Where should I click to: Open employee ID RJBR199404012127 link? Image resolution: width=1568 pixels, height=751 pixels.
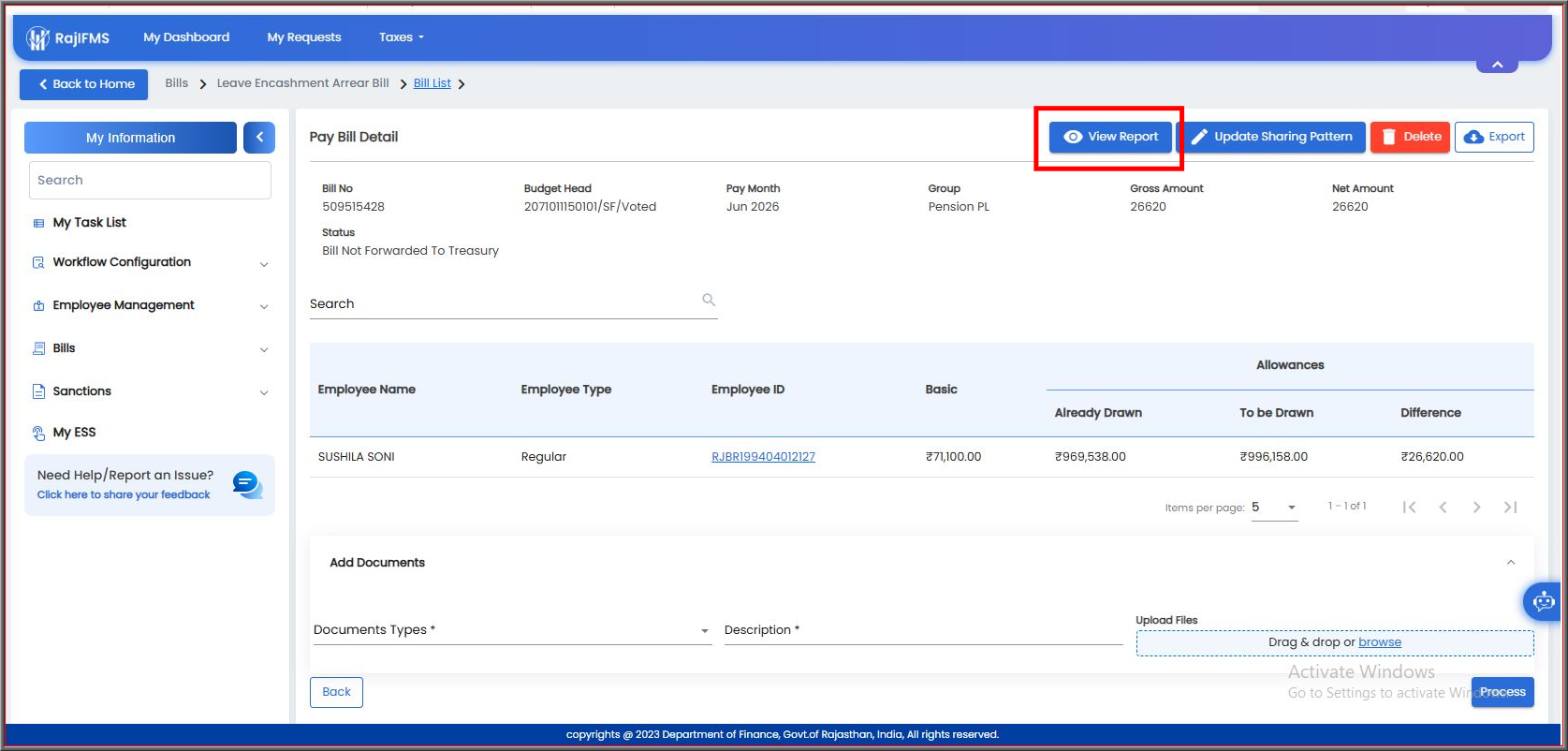pos(763,457)
